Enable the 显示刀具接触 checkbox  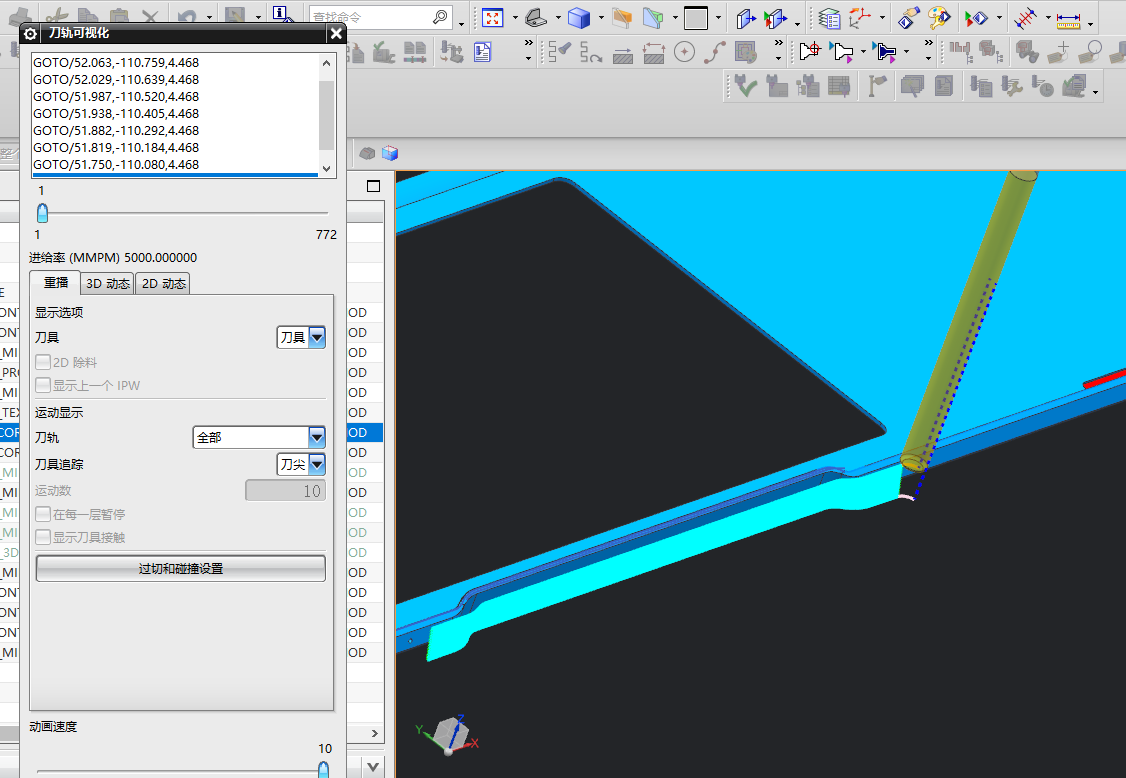click(43, 537)
